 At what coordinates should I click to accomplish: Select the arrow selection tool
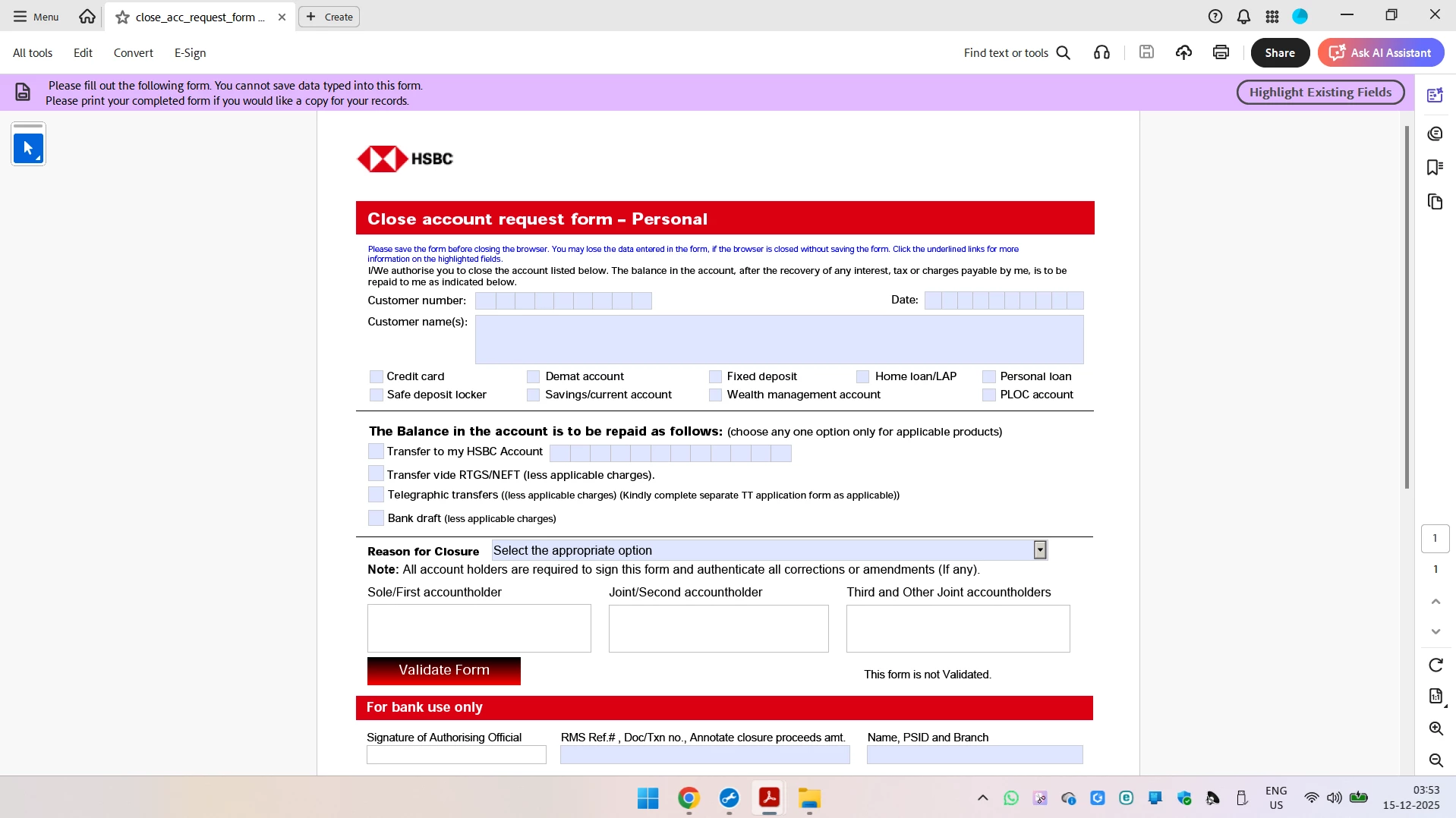28,147
